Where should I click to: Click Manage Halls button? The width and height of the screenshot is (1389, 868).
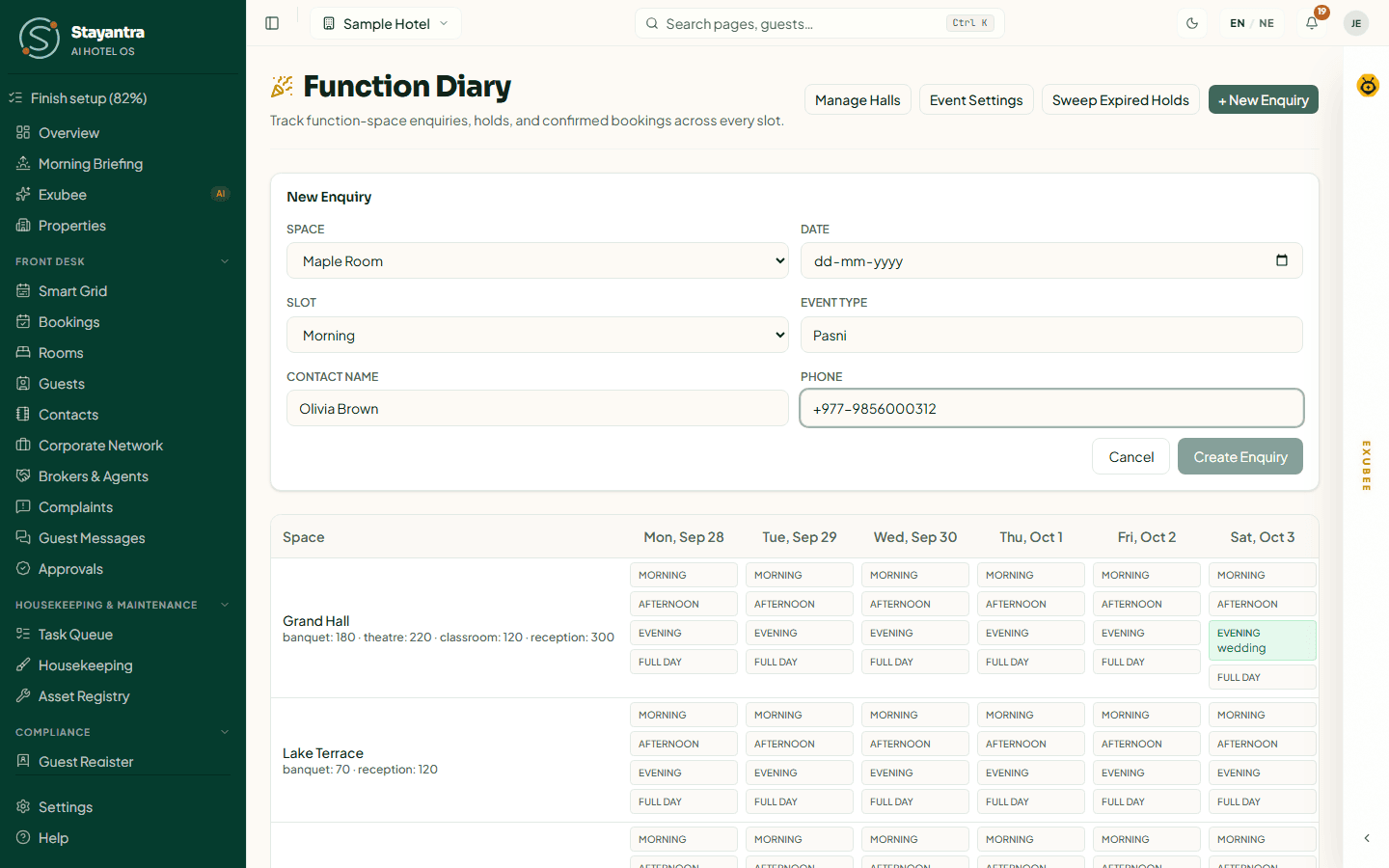pos(858,100)
